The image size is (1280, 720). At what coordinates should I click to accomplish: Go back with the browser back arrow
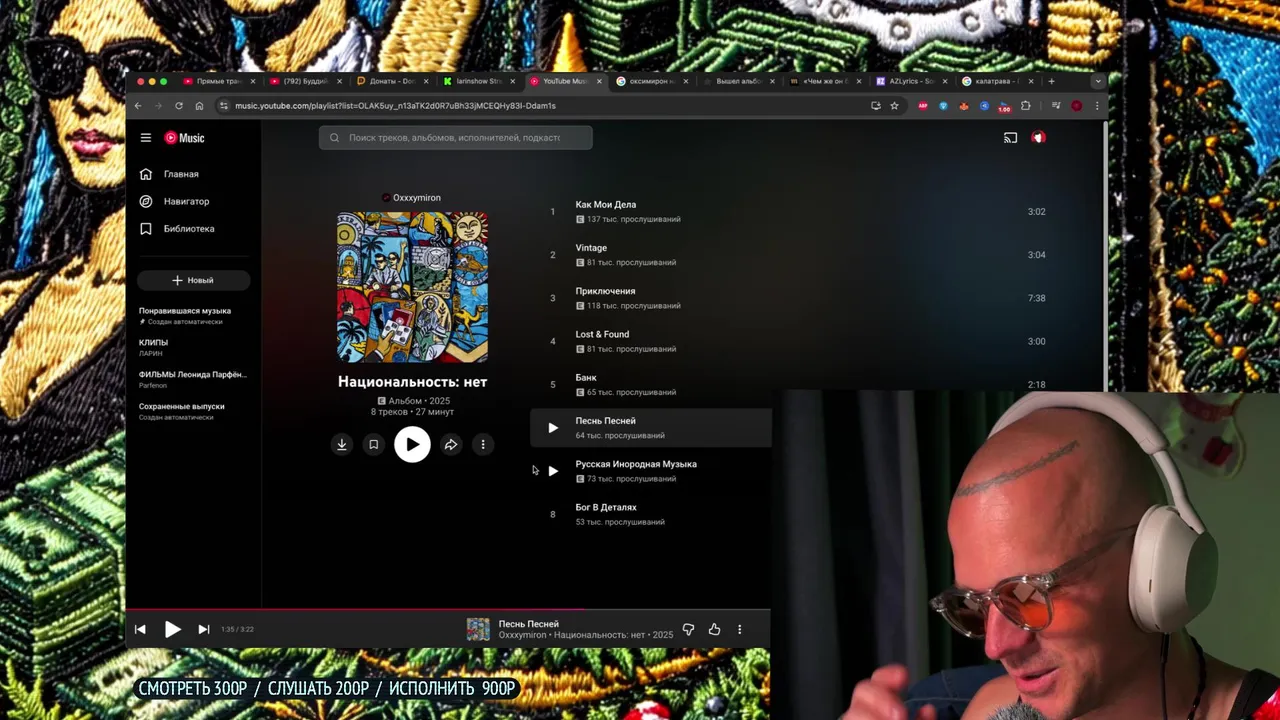pyautogui.click(x=138, y=106)
